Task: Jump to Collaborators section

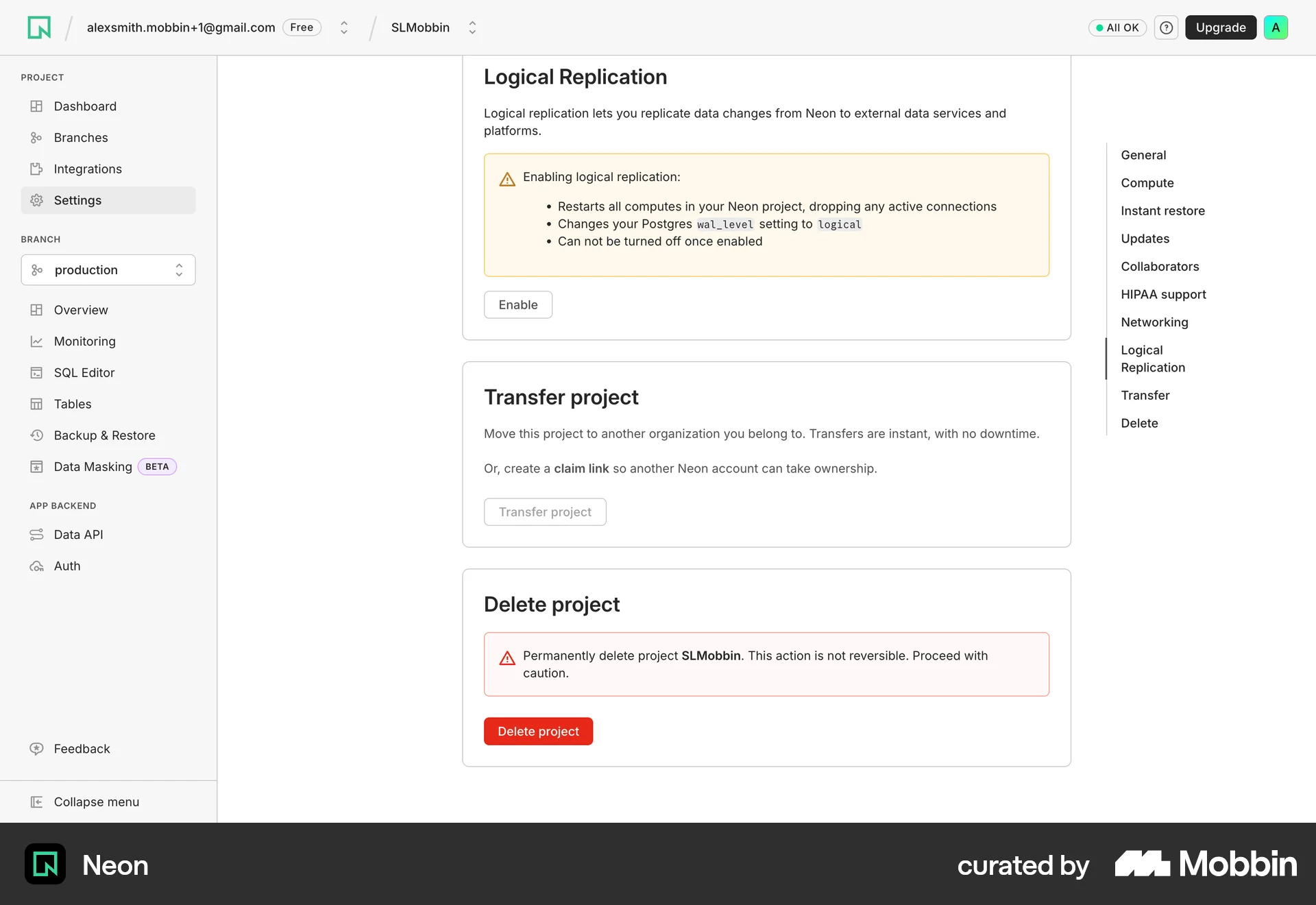Action: click(x=1160, y=267)
